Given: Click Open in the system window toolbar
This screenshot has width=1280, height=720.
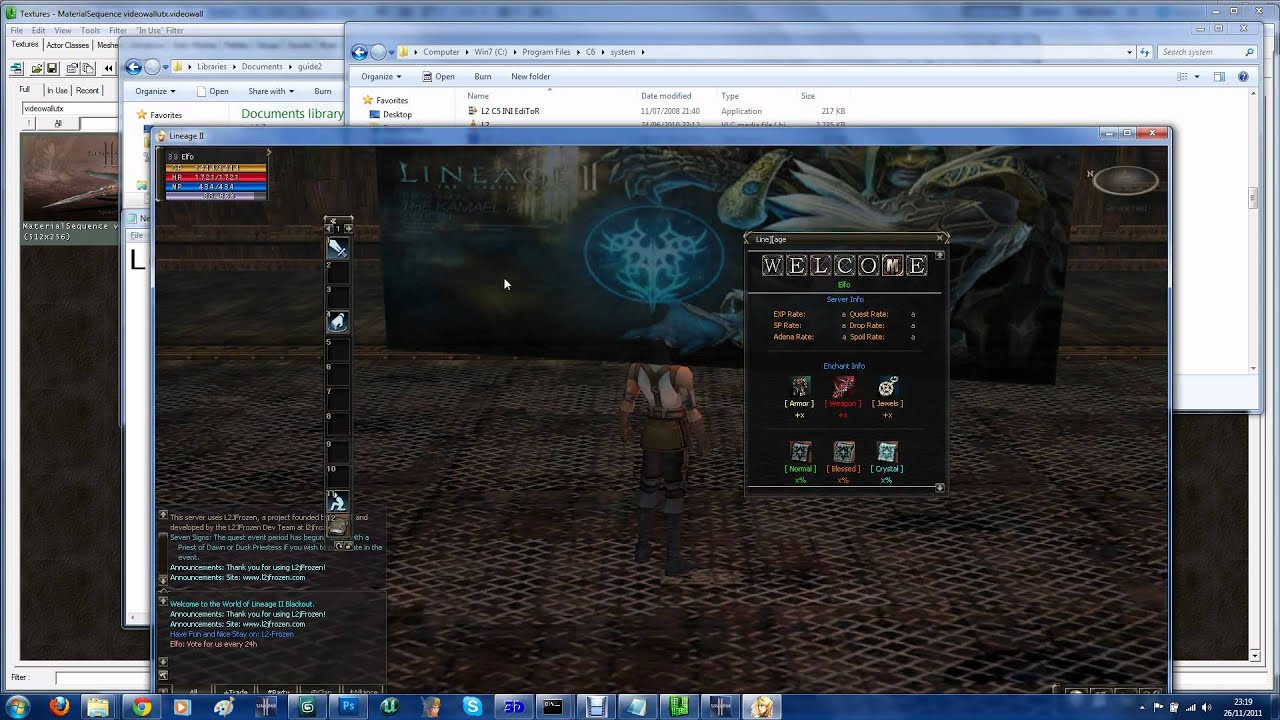Looking at the screenshot, I should point(438,76).
